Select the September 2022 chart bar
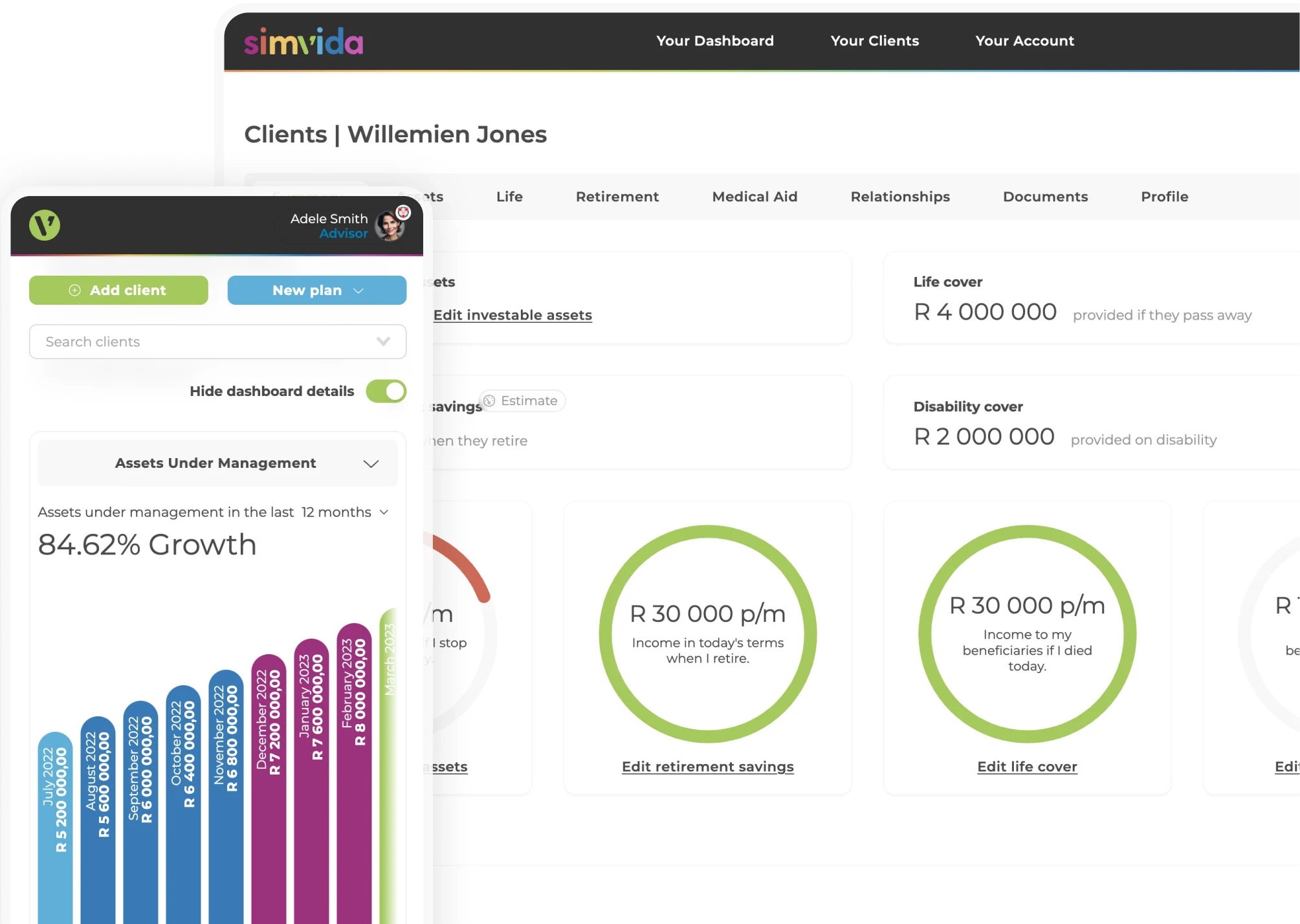 140,812
